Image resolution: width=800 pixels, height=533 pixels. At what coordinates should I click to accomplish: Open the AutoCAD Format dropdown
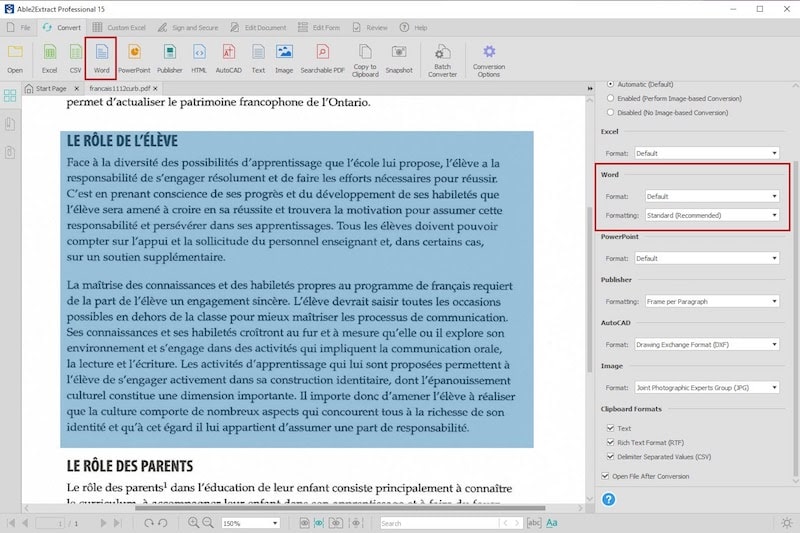[707, 344]
